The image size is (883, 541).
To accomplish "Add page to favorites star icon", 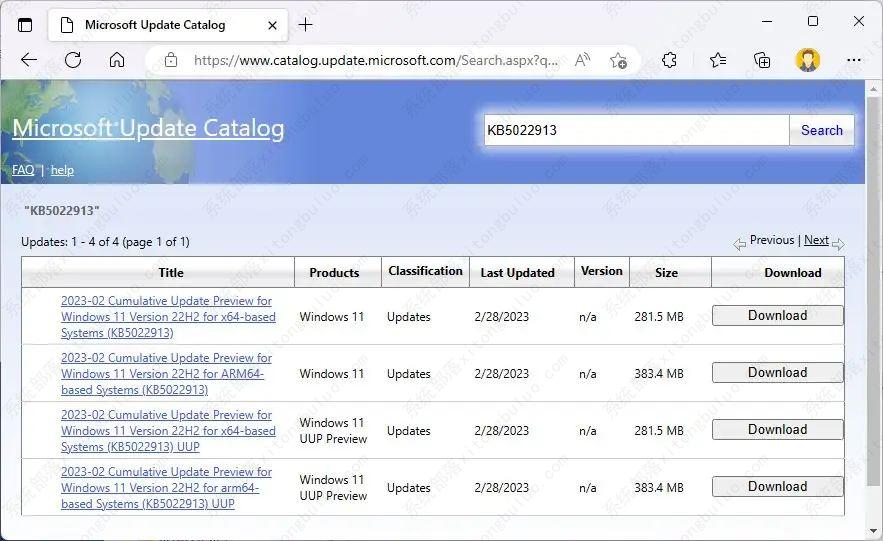I will pos(618,60).
